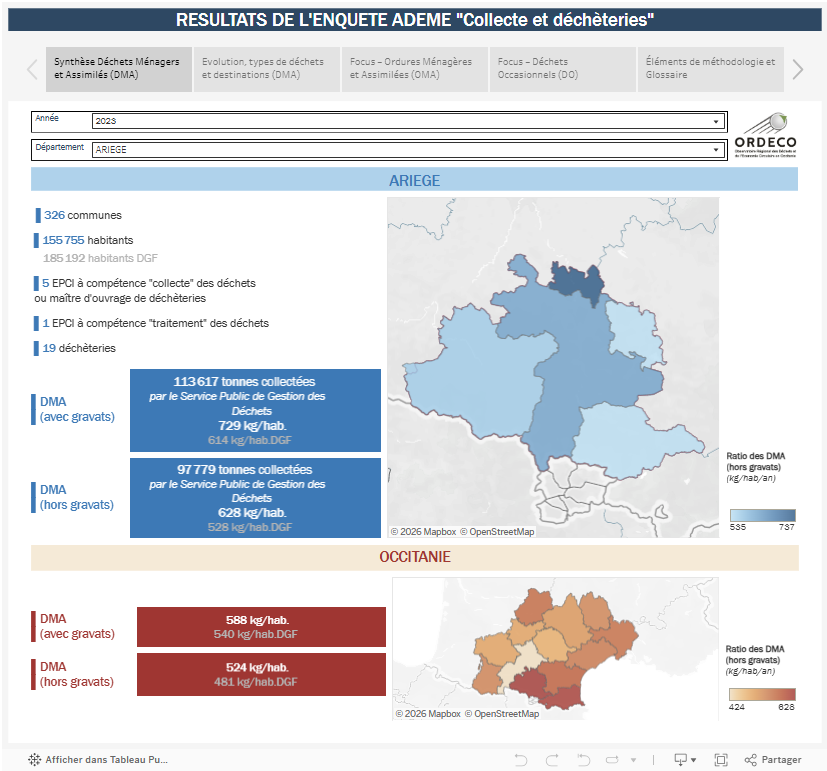Click the Partager share icon
Screen dimensions: 827x771
[753, 760]
